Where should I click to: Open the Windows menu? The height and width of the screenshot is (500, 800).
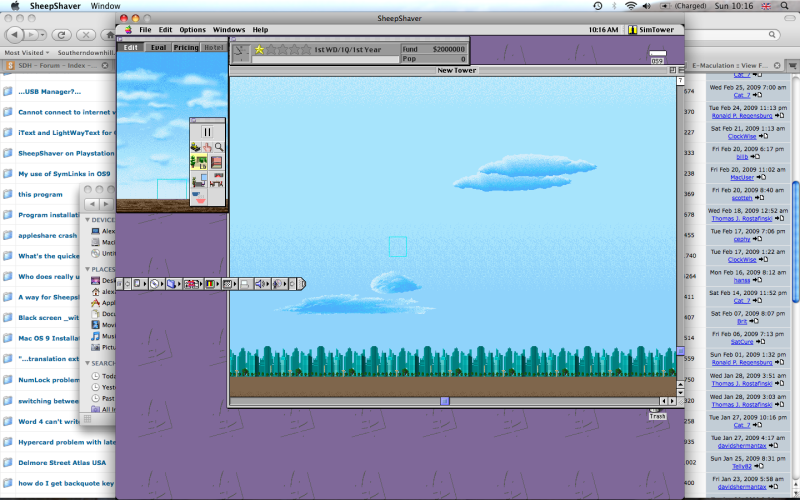[229, 30]
